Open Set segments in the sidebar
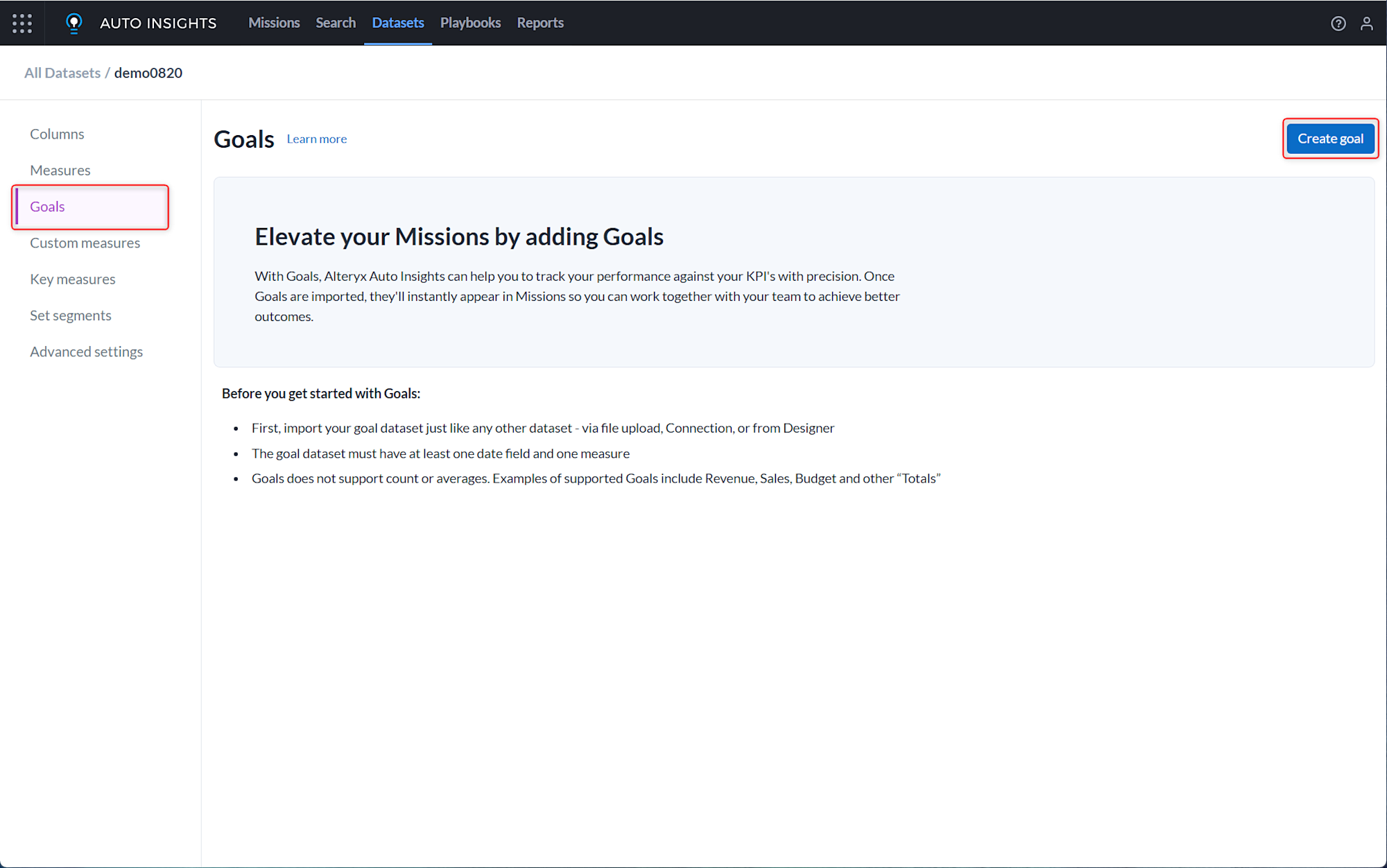This screenshot has height=868, width=1387. [x=71, y=315]
